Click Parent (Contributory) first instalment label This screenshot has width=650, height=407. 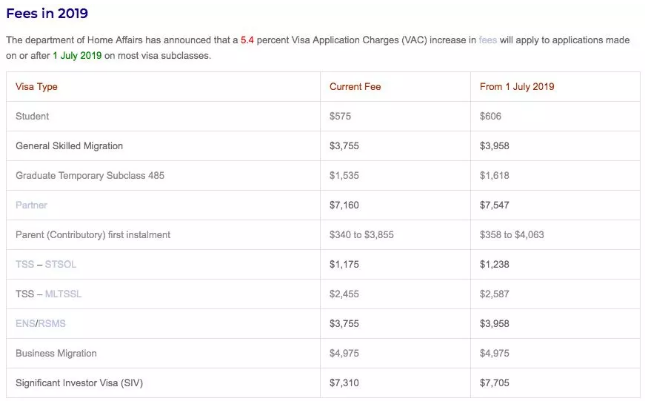pos(93,235)
